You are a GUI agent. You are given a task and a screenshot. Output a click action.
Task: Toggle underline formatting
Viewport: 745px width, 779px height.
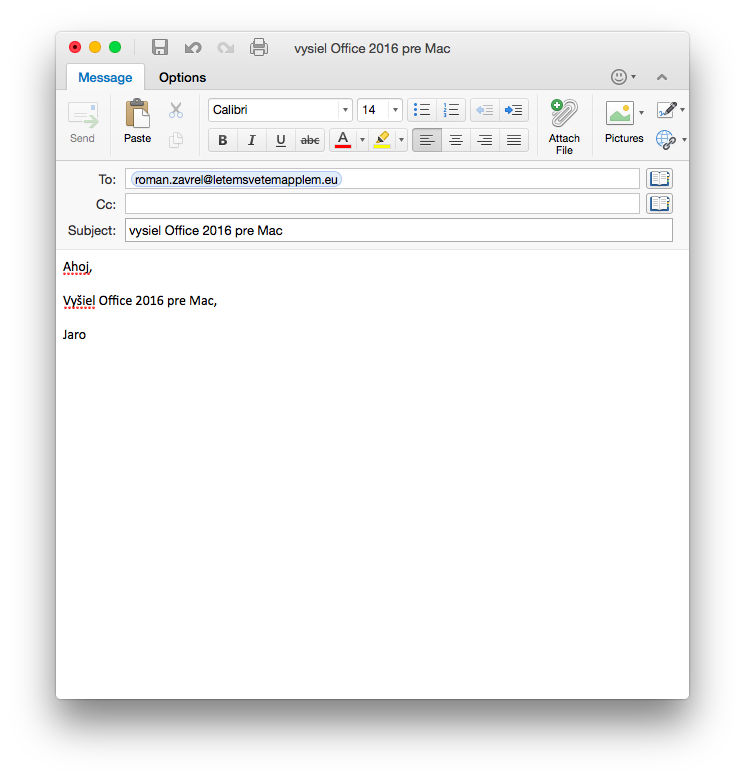(281, 140)
